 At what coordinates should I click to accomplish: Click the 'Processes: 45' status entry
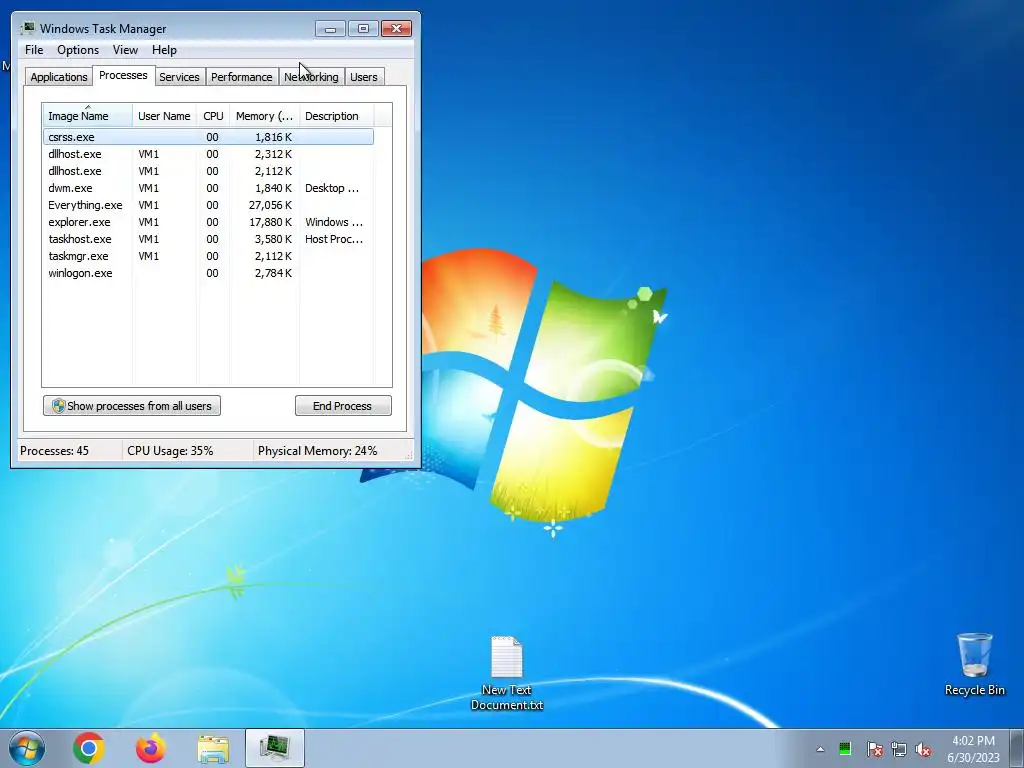click(54, 451)
